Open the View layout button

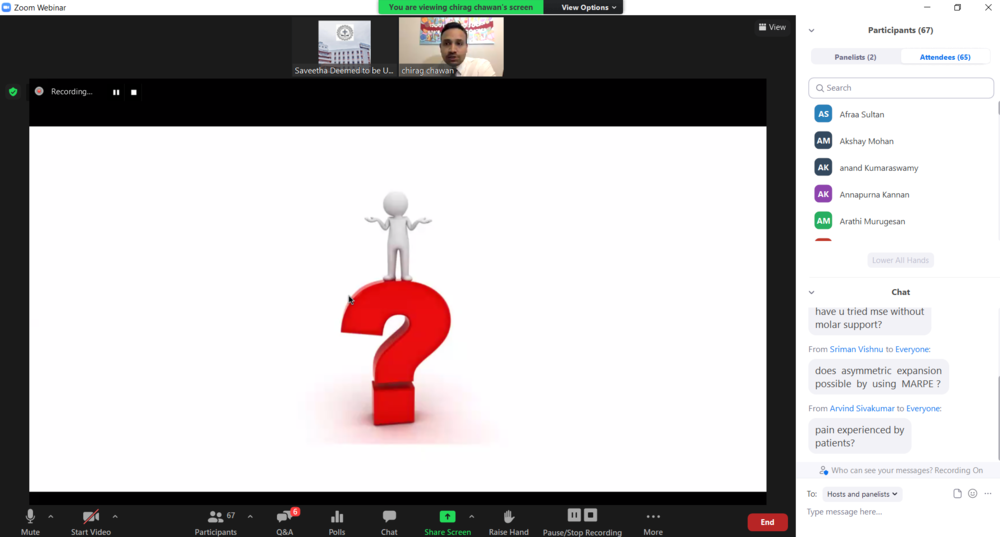772,27
